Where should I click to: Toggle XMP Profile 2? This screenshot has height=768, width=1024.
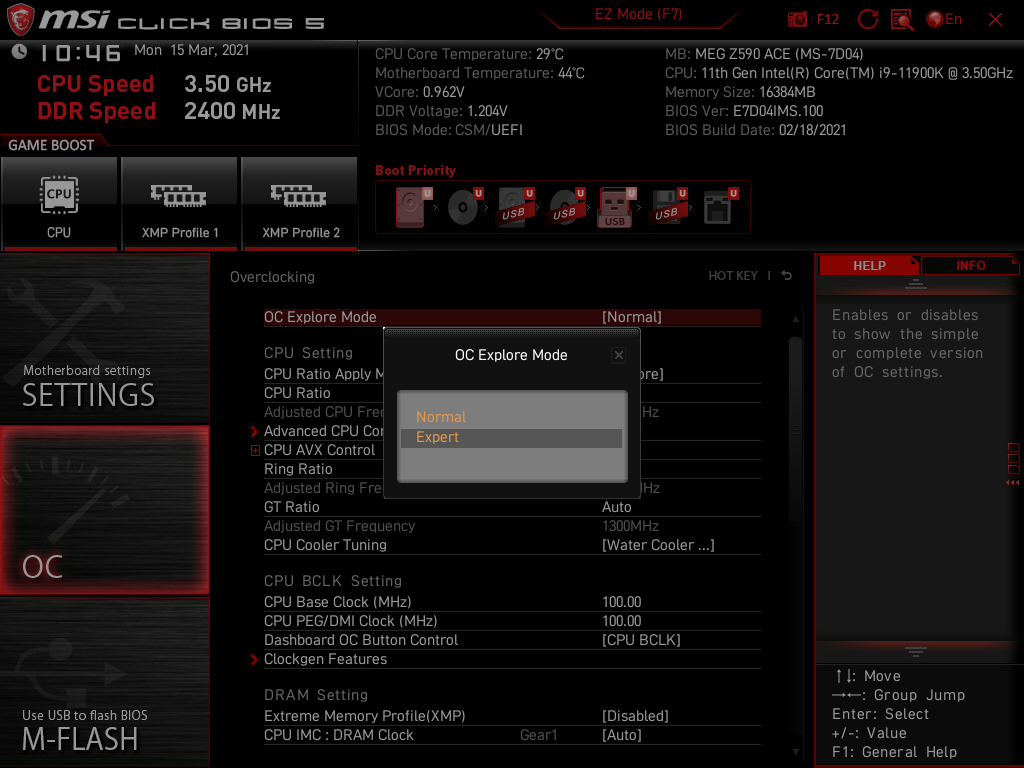(x=300, y=204)
